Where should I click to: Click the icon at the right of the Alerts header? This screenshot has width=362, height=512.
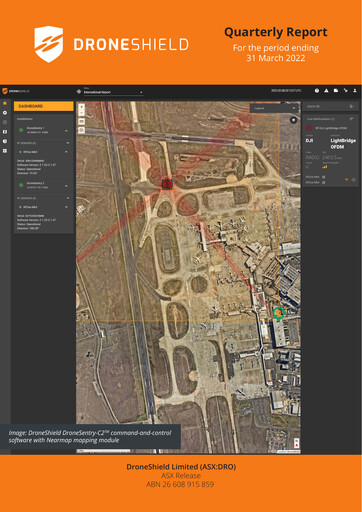tap(351, 106)
